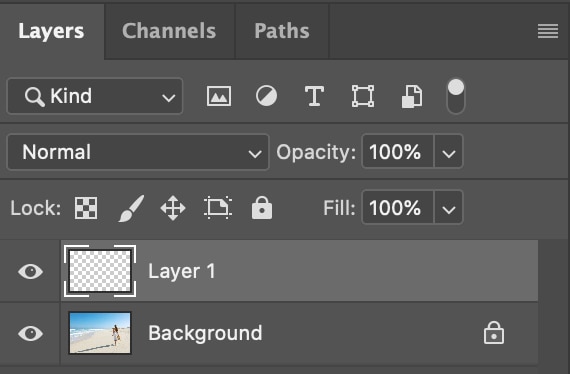The width and height of the screenshot is (570, 374).
Task: Hide Layer 1 using eye icon
Action: [x=31, y=271]
